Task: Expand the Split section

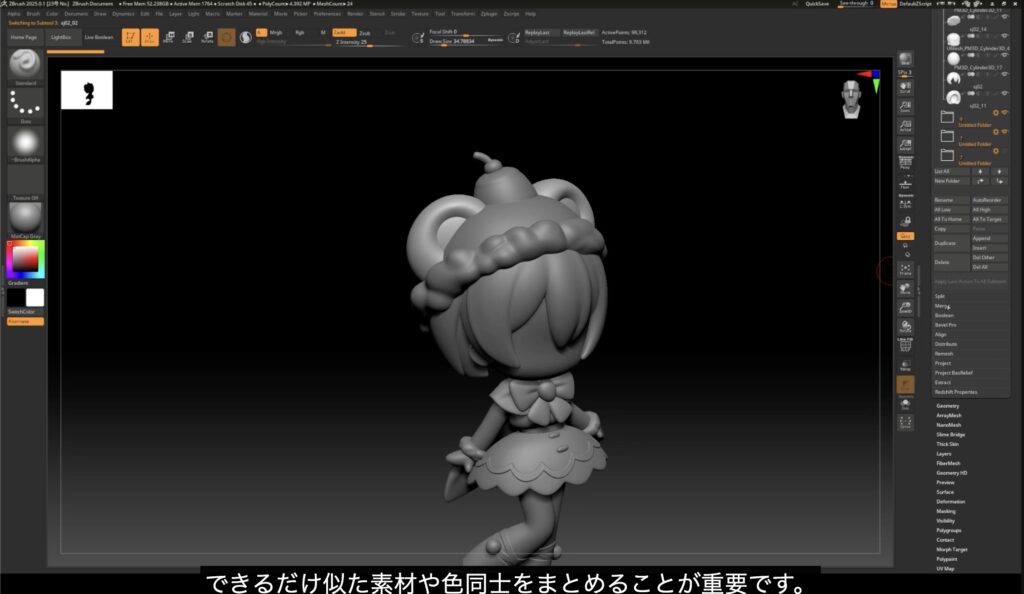Action: point(940,296)
